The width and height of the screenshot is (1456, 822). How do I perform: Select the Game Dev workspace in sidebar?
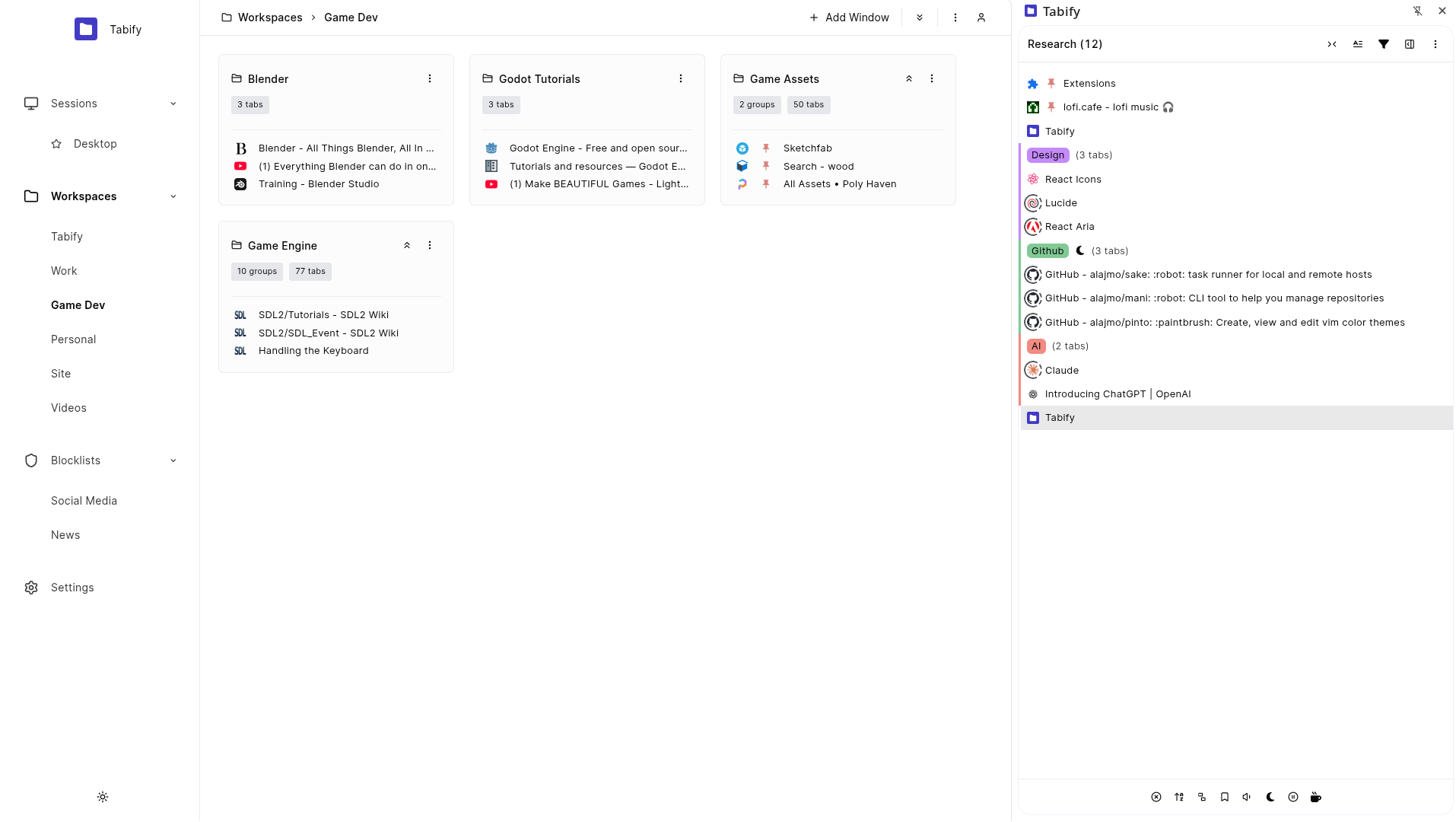coord(78,305)
